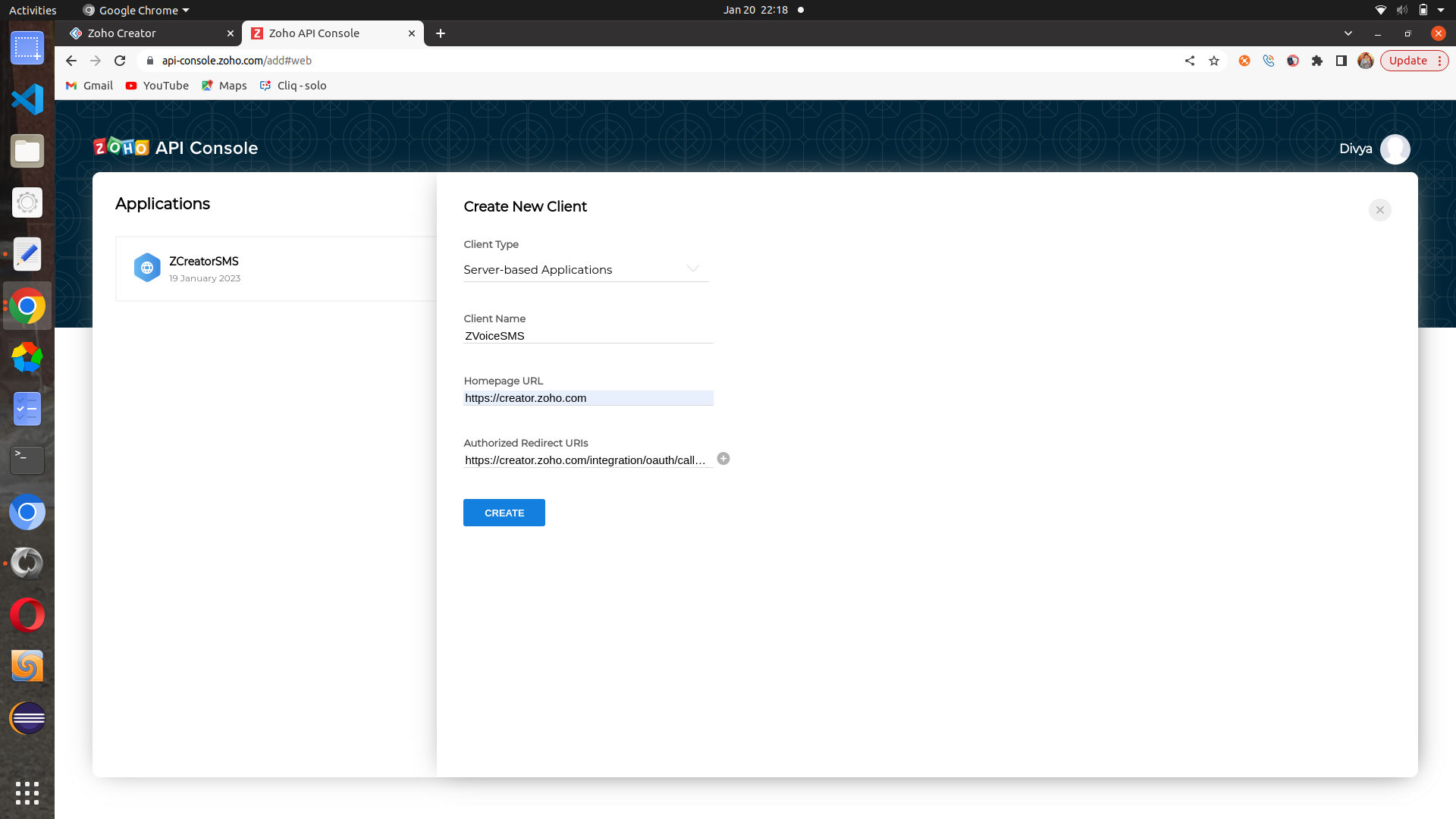Bookmark this page with the star icon
Image resolution: width=1456 pixels, height=819 pixels.
[x=1214, y=61]
